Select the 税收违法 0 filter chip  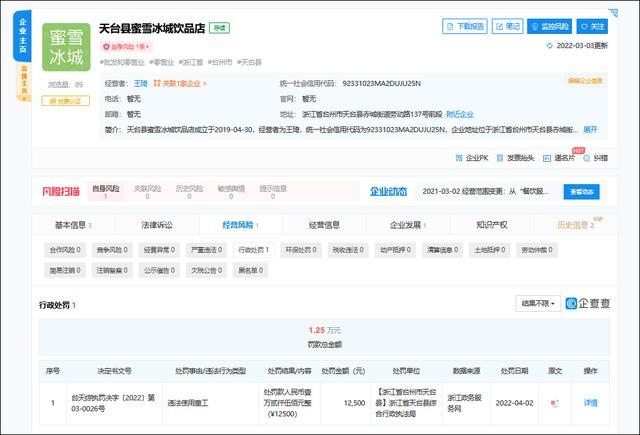click(x=348, y=250)
